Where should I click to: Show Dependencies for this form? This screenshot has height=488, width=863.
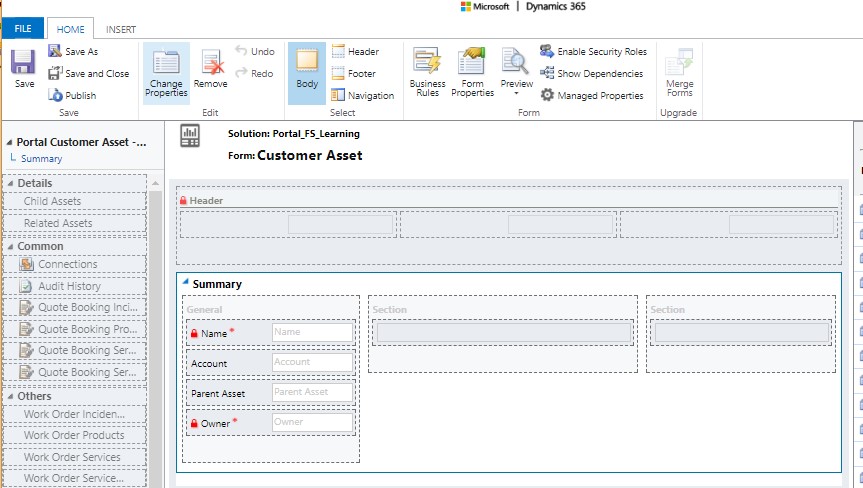point(592,73)
